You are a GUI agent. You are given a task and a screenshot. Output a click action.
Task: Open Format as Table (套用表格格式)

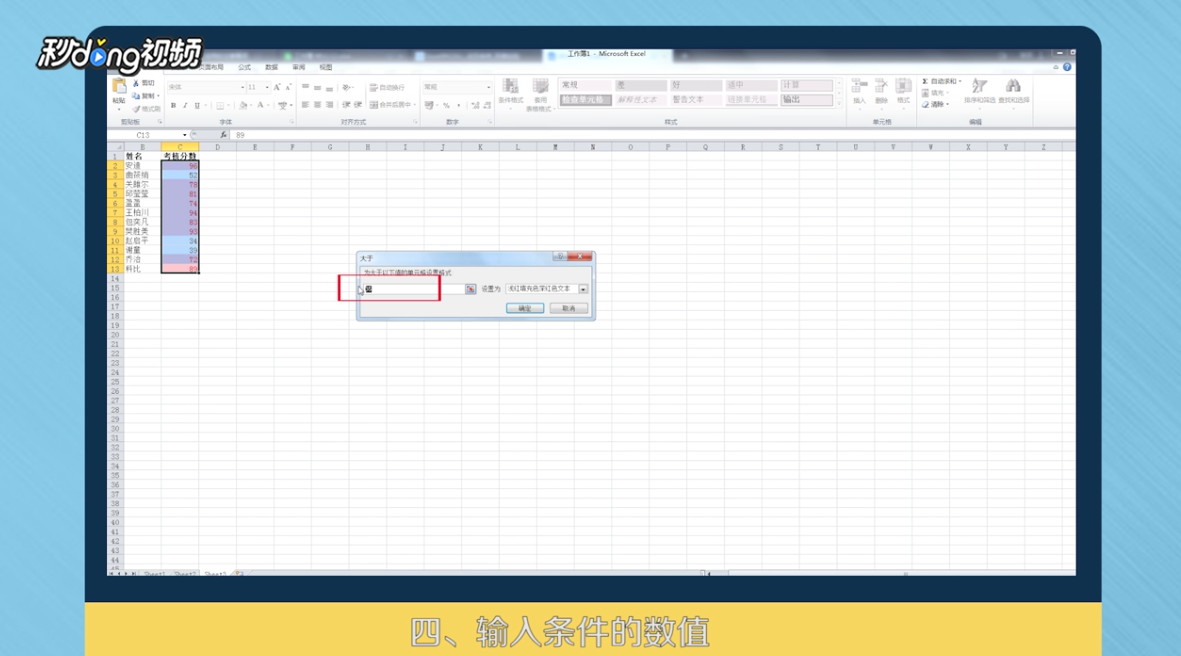tap(540, 94)
